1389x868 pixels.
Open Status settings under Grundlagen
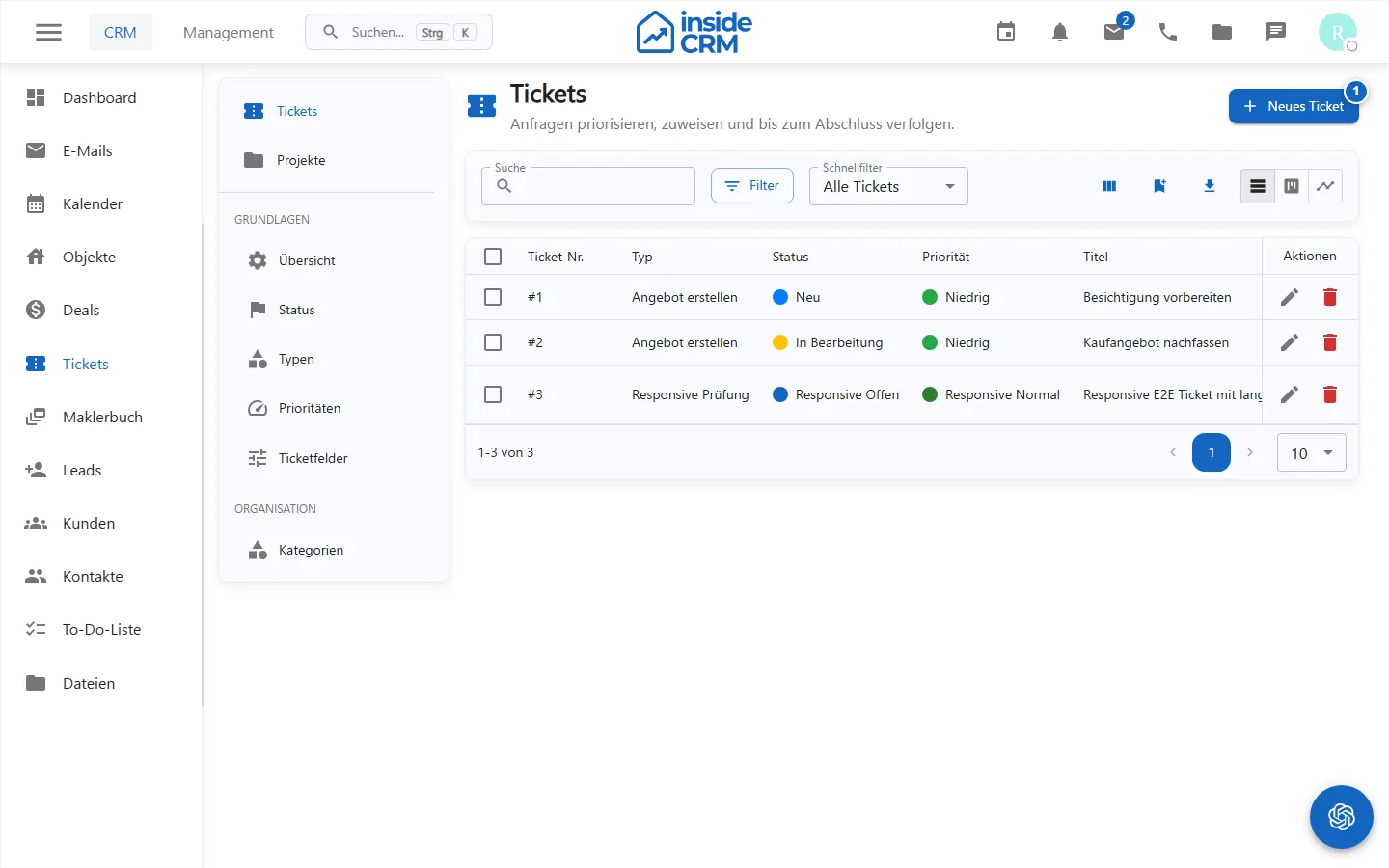(334, 310)
